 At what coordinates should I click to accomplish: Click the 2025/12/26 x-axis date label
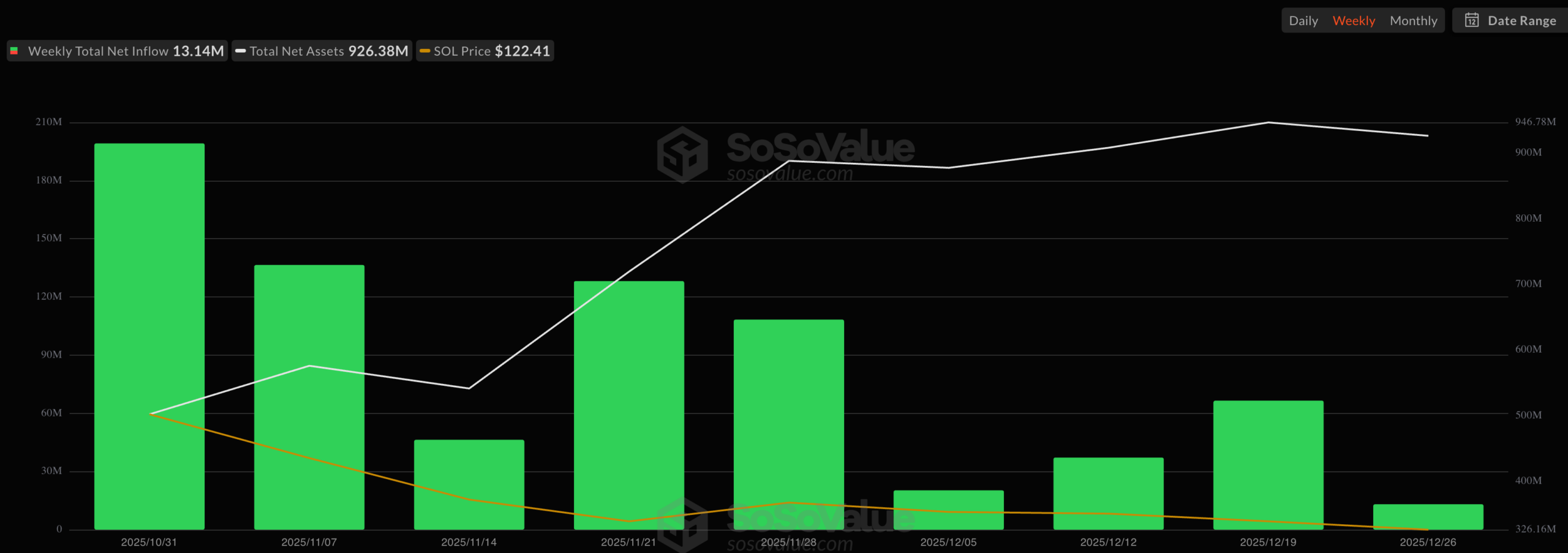pos(1428,542)
